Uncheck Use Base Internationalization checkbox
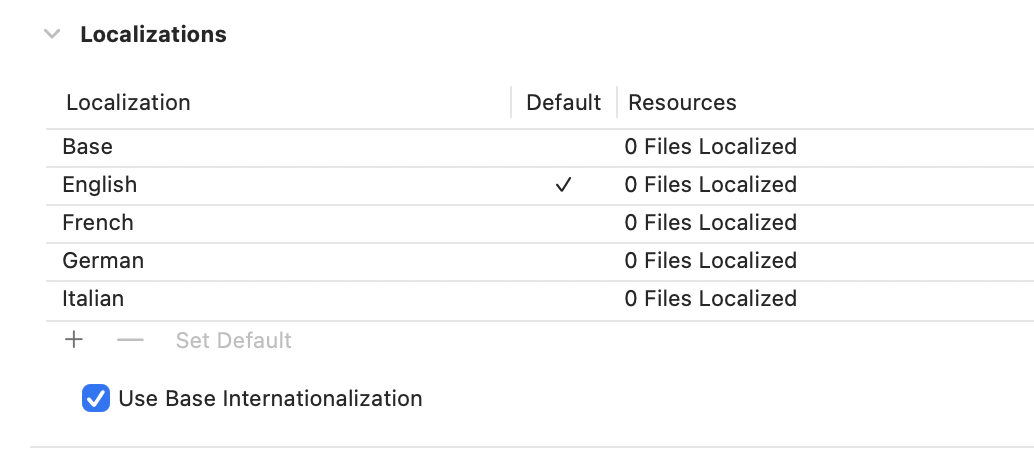Viewport: 1034px width, 472px height. [x=96, y=399]
